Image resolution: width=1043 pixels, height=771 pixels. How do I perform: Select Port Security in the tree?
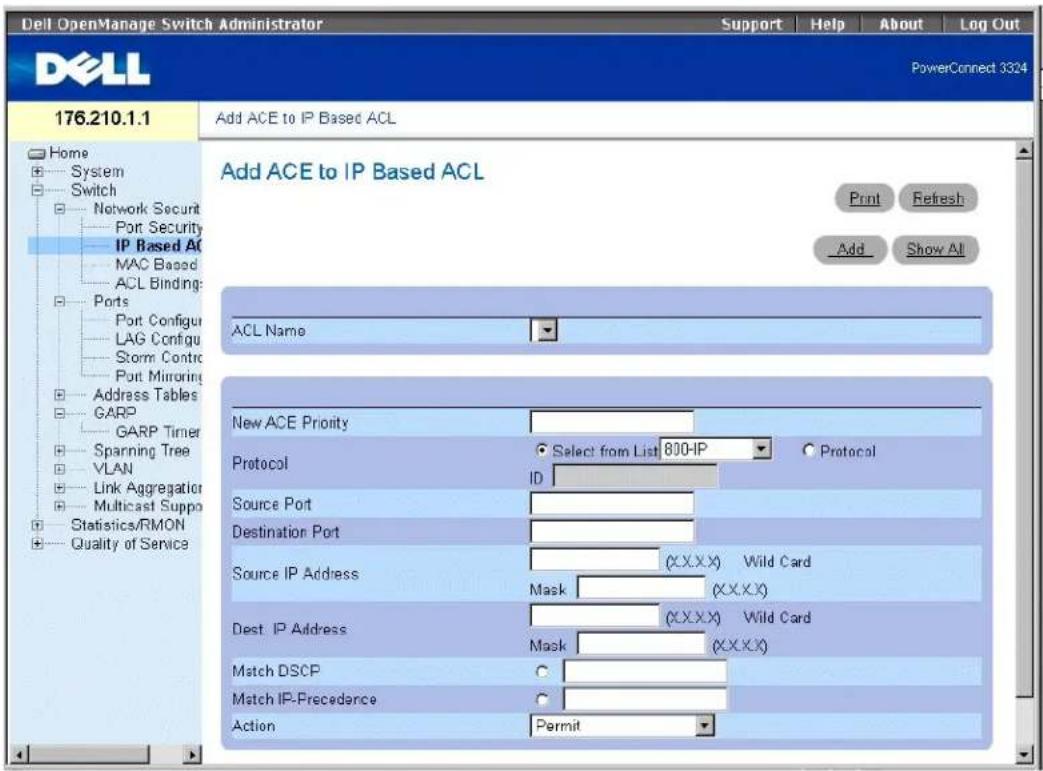click(158, 228)
